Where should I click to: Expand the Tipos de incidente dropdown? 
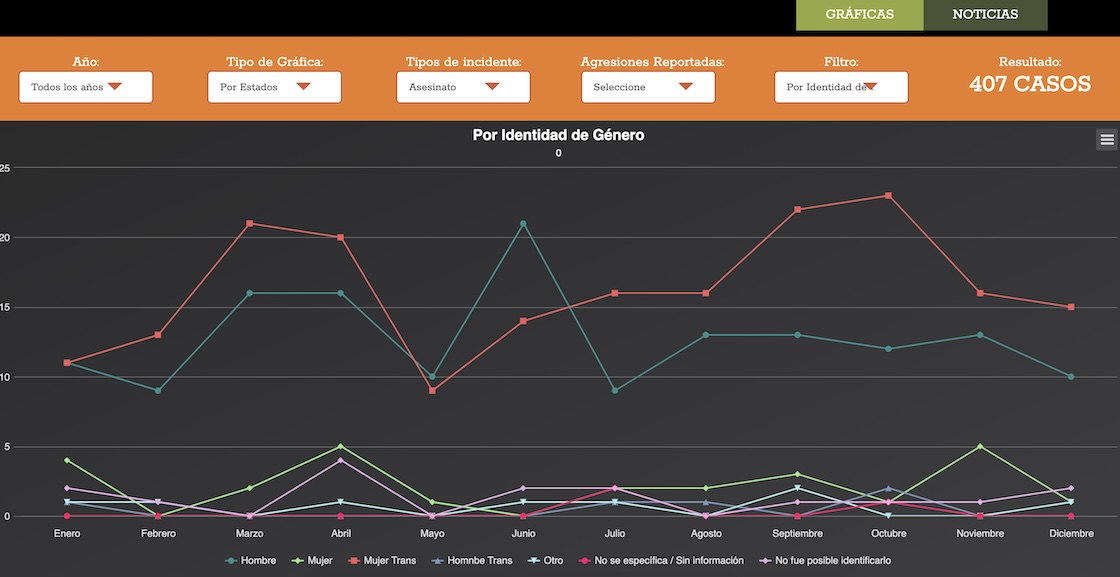coord(463,87)
